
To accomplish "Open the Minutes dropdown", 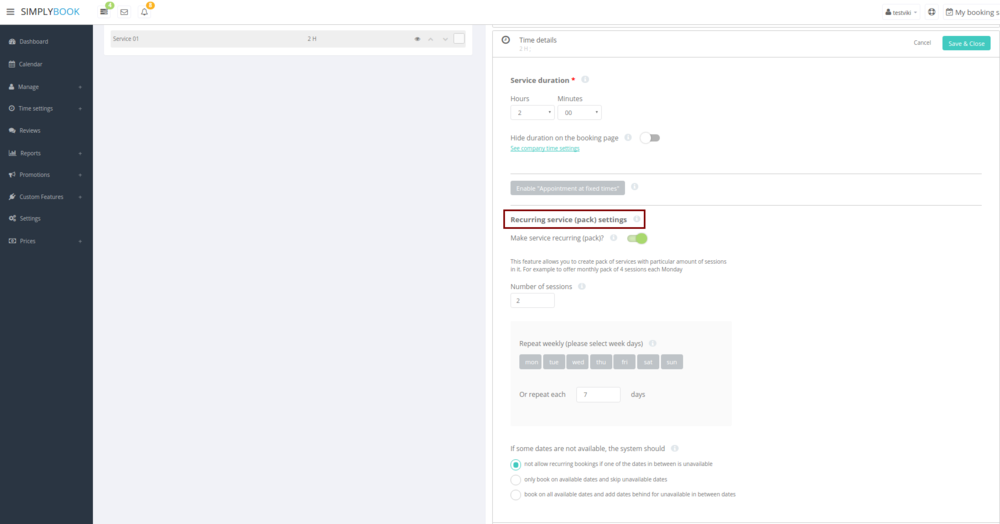I will pyautogui.click(x=579, y=113).
